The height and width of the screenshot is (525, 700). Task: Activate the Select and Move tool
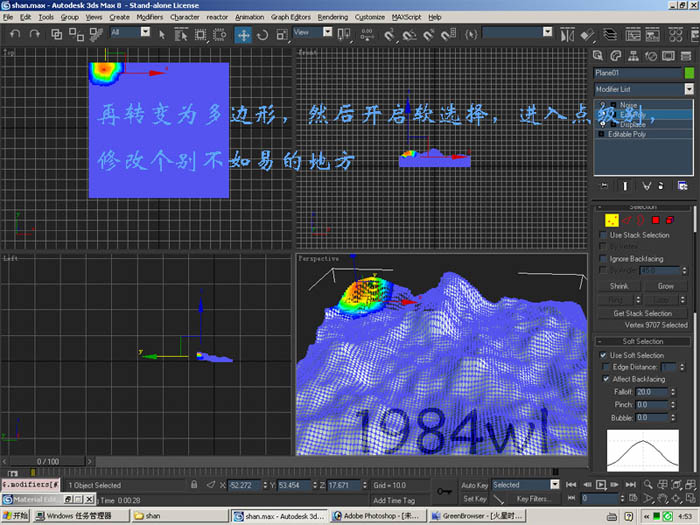click(x=243, y=34)
